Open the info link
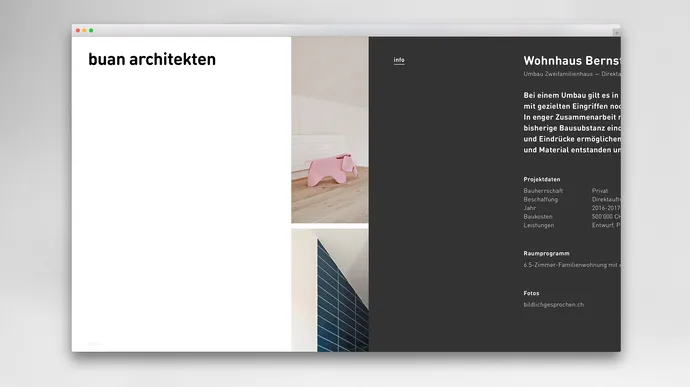This screenshot has width=690, height=387. [x=399, y=60]
